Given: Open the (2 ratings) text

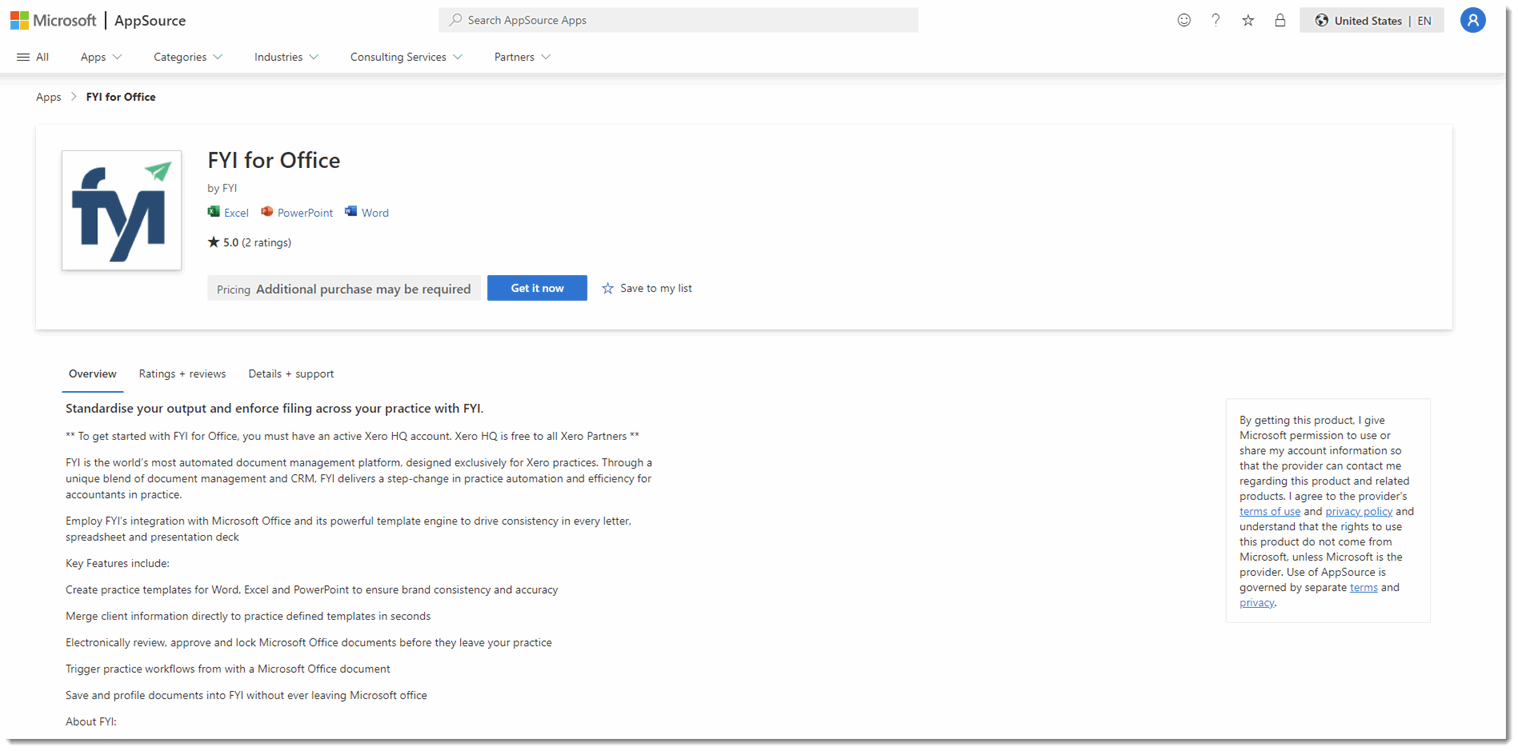Looking at the screenshot, I should point(267,242).
